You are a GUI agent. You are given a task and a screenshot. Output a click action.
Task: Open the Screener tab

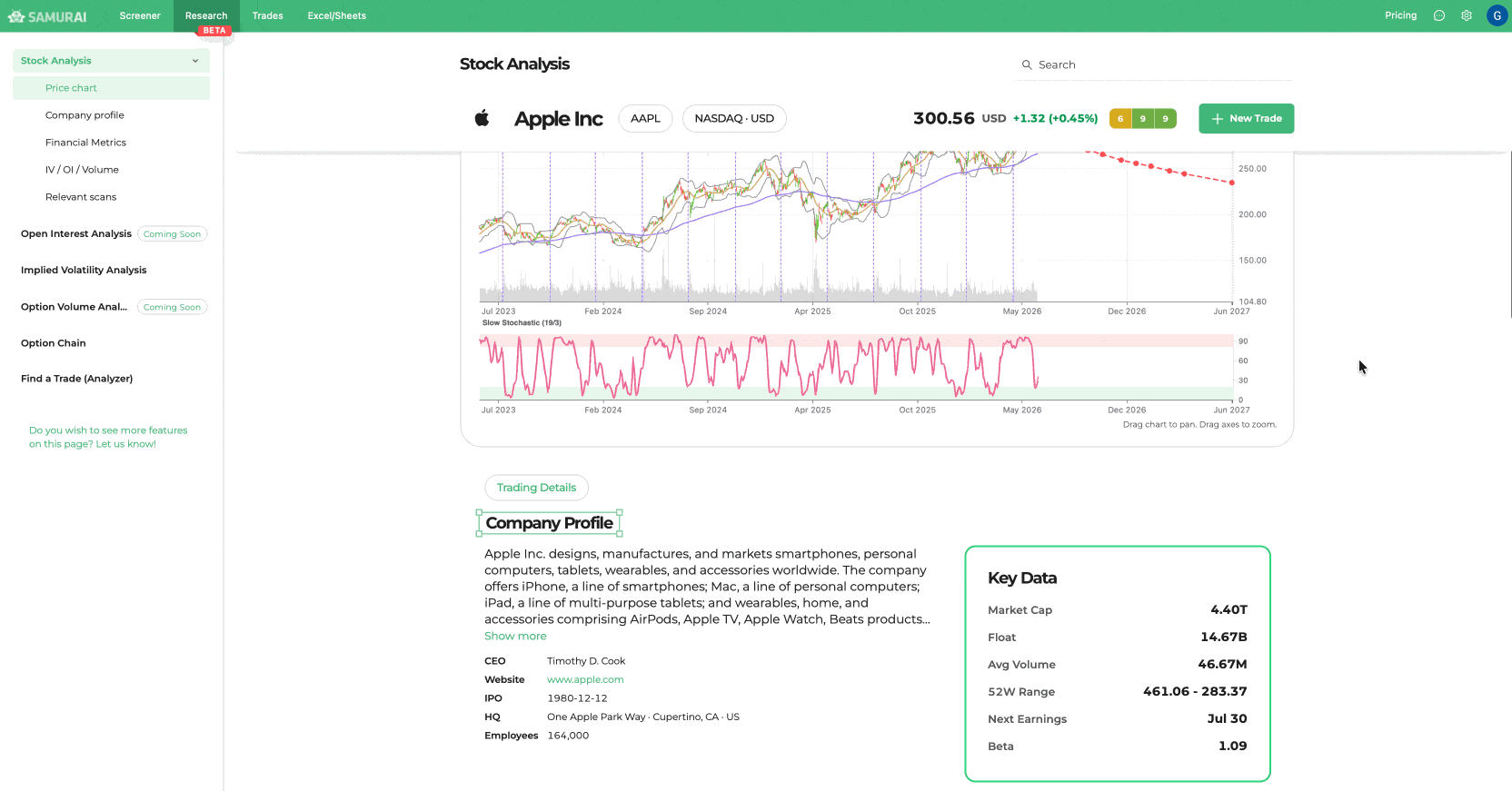click(x=140, y=15)
